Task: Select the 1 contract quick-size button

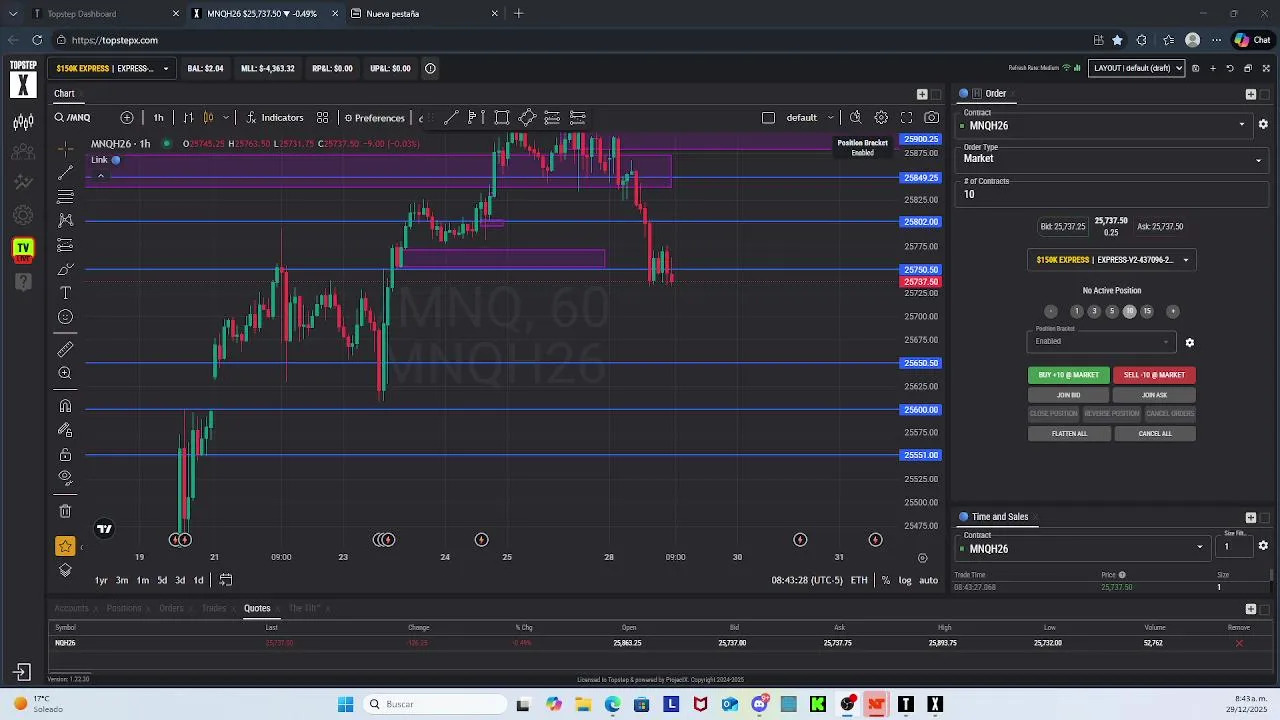Action: (x=1077, y=311)
